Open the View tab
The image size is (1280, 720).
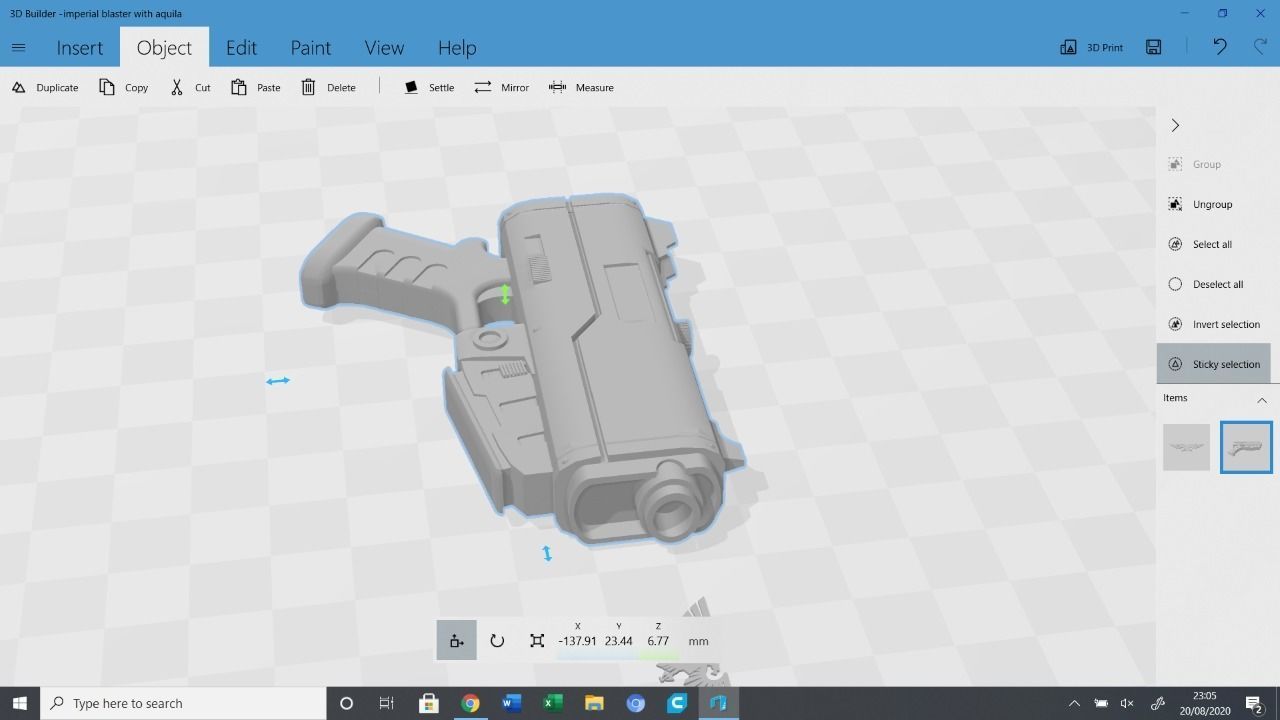384,47
